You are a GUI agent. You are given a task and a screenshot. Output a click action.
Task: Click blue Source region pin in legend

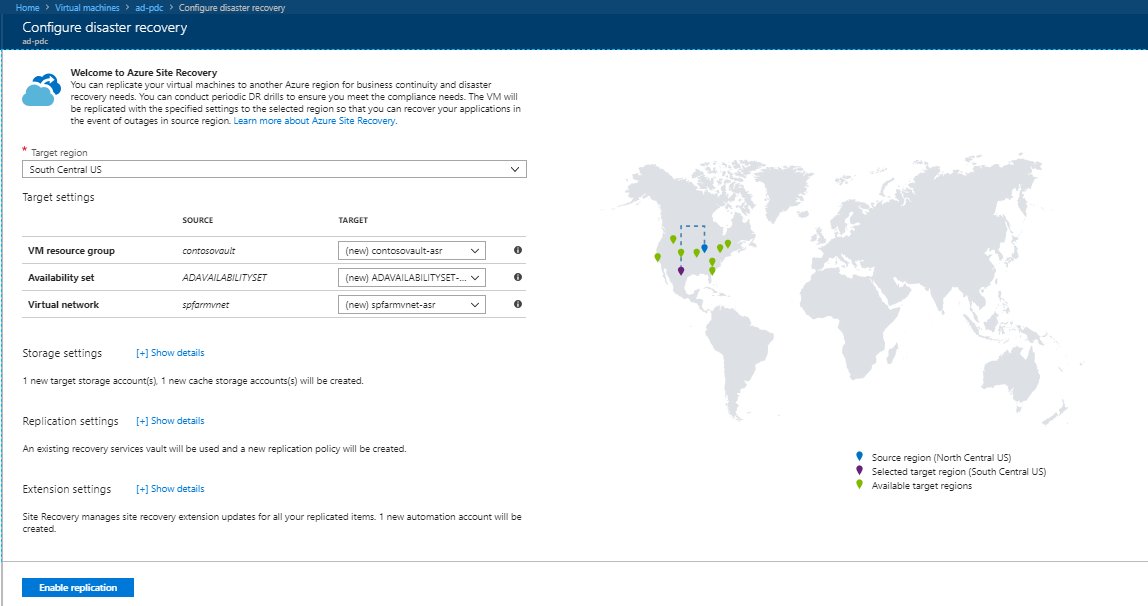(860, 456)
